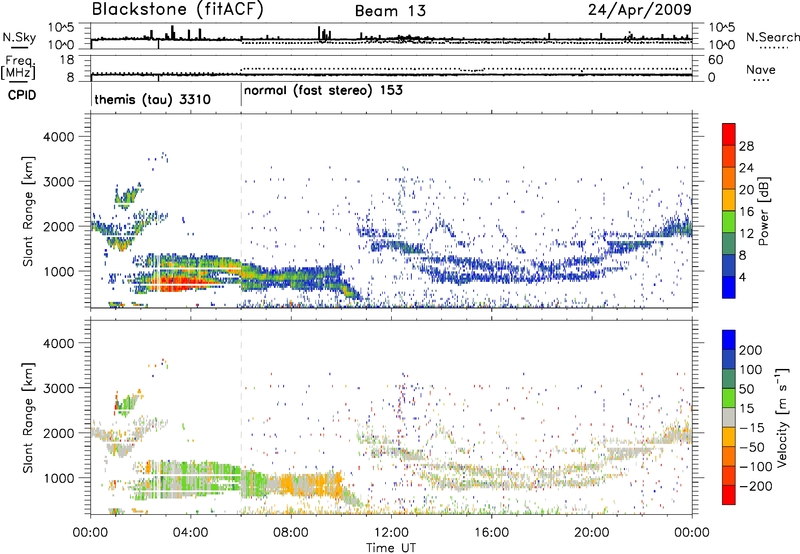The image size is (800, 554).
Task: Click the Time UT axis label
Action: 391,548
